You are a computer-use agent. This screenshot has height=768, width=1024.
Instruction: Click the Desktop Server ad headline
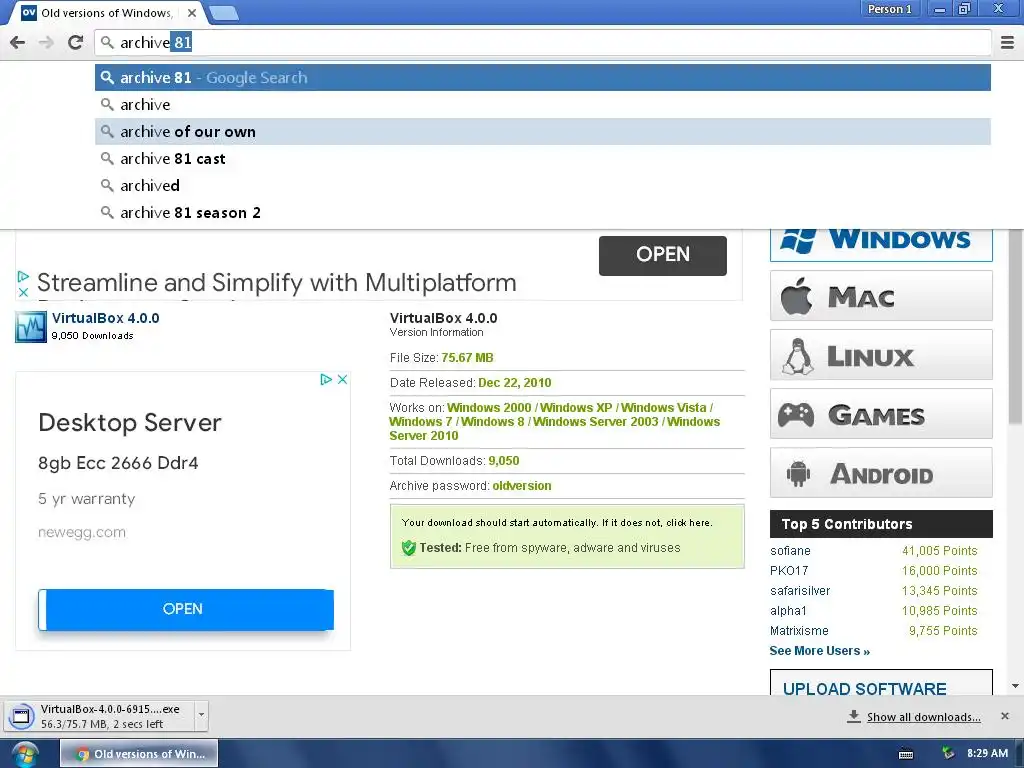[130, 423]
